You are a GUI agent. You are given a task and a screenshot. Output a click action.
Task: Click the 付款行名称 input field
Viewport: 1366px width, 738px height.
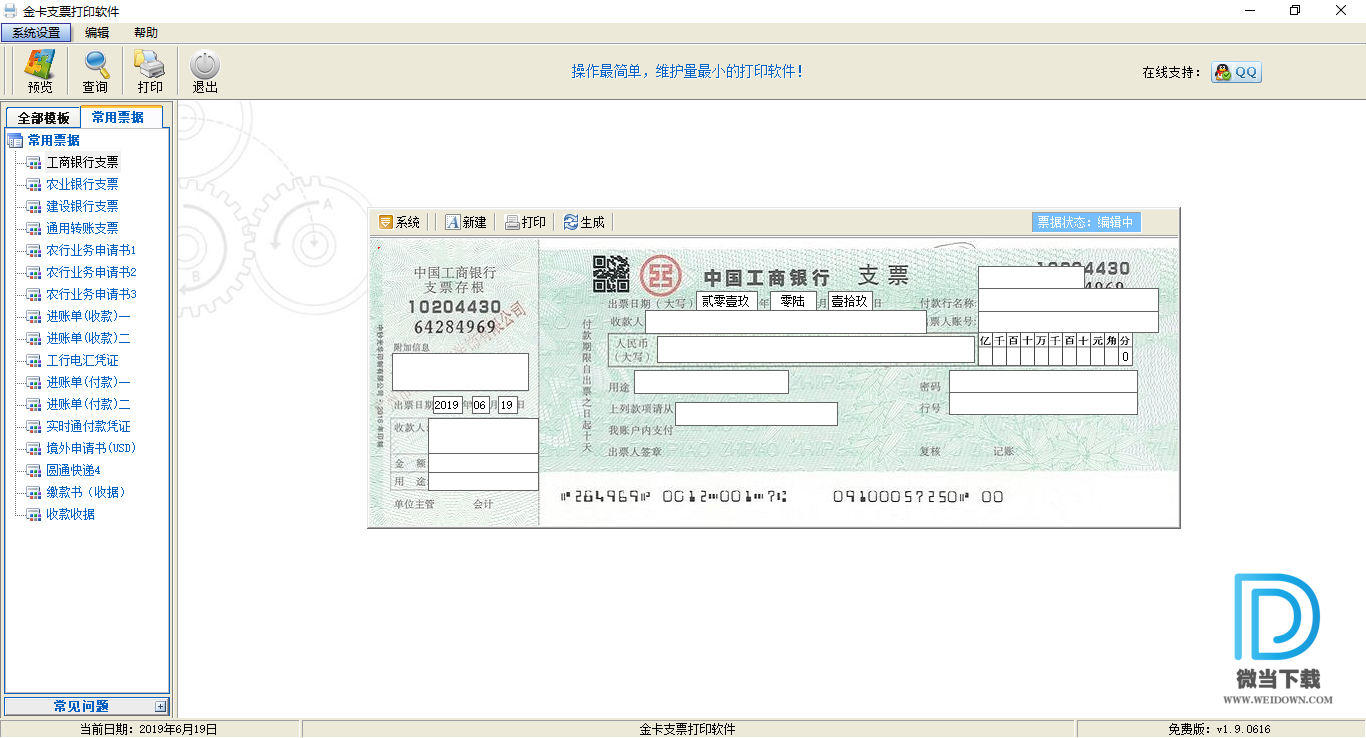[x=1068, y=300]
